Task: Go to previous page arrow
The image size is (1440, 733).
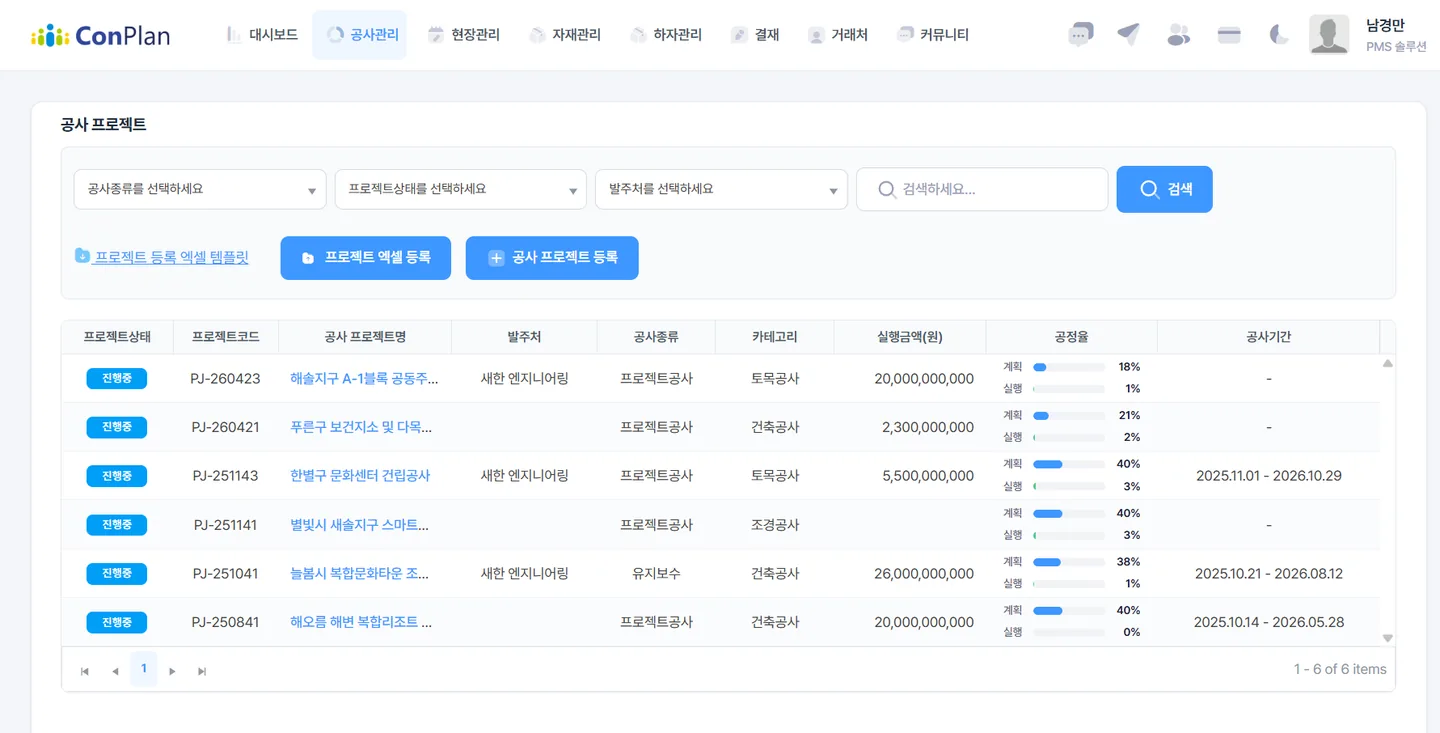Action: point(115,671)
